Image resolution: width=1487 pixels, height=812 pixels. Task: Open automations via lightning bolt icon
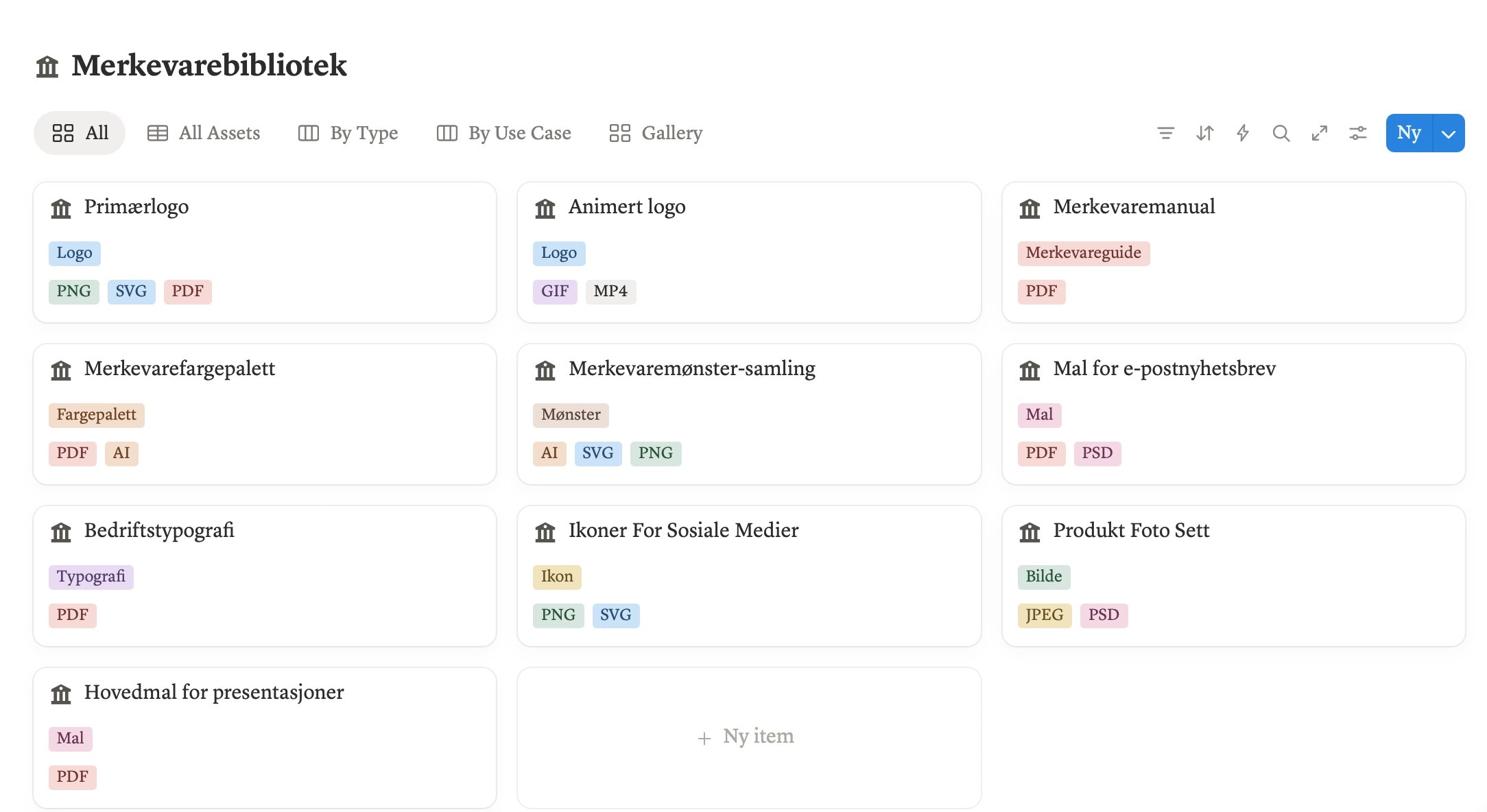(1242, 133)
